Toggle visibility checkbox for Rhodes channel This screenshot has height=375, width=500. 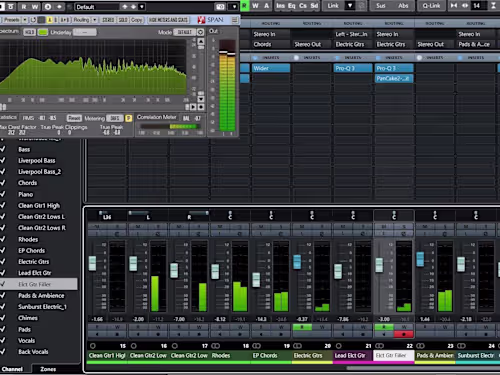[3, 239]
